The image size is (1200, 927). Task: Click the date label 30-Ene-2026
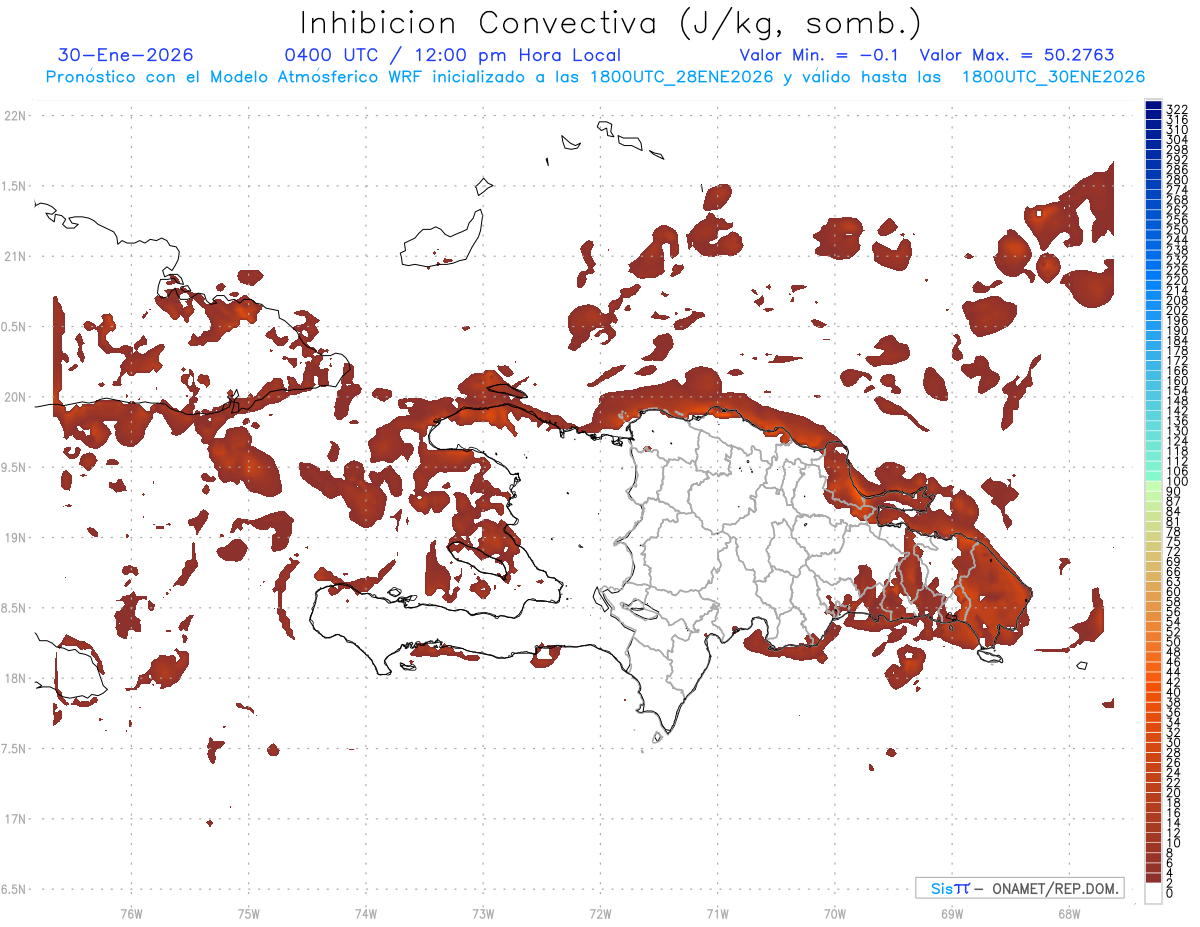126,56
